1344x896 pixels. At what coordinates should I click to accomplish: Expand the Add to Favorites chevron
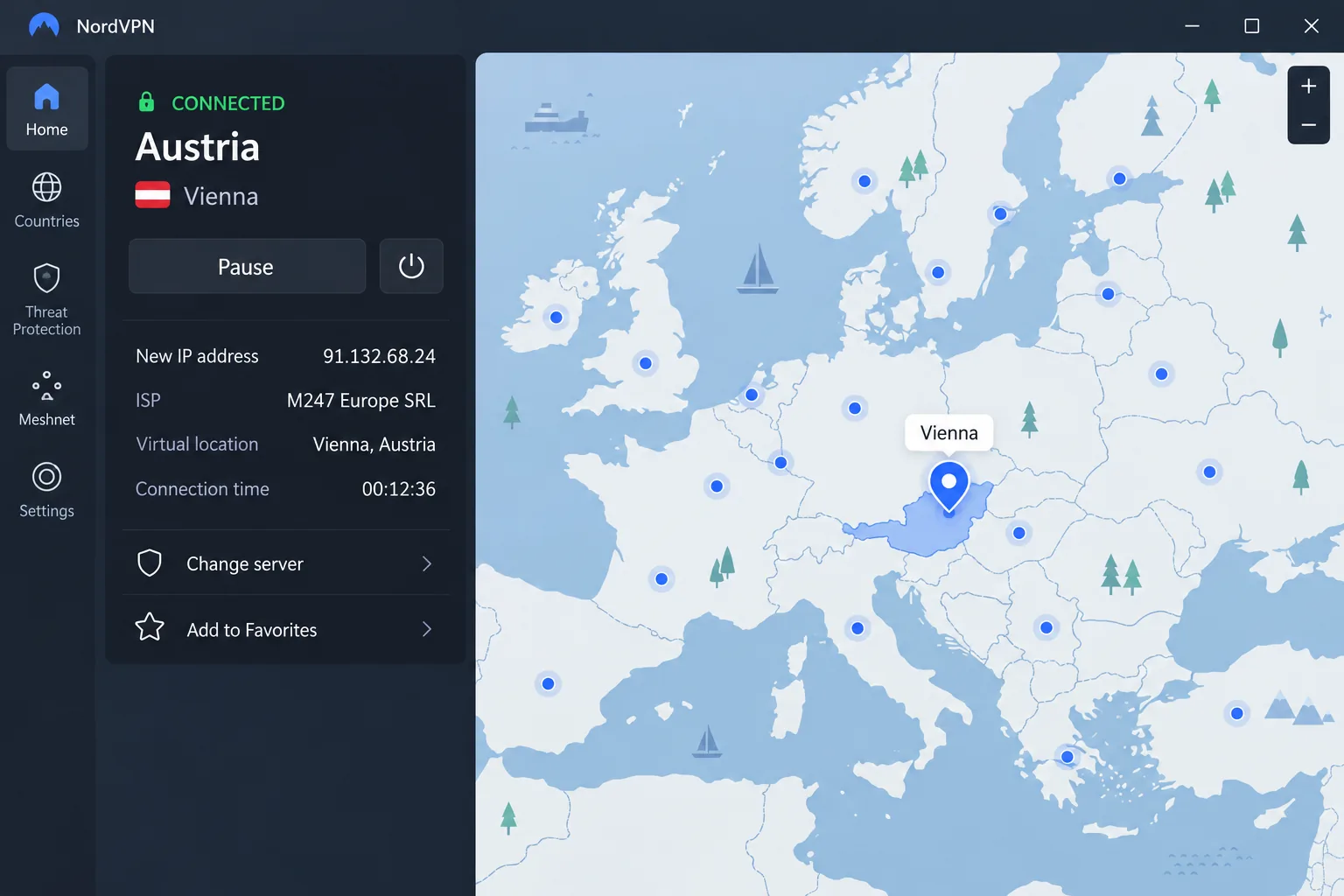point(427,629)
